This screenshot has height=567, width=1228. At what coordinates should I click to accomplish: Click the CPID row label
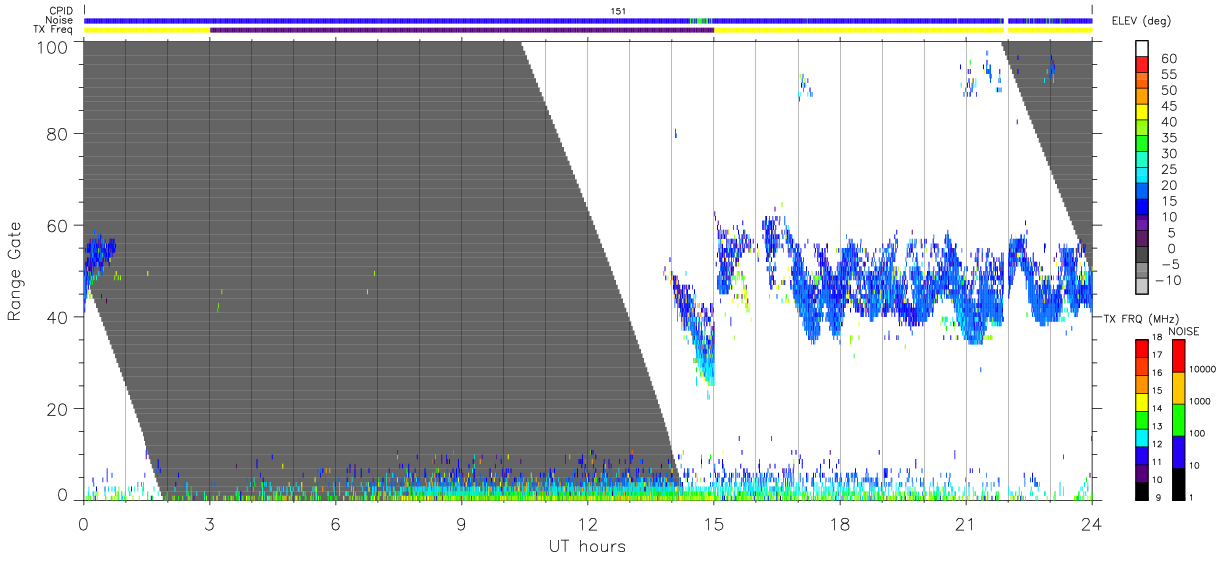pyautogui.click(x=60, y=11)
